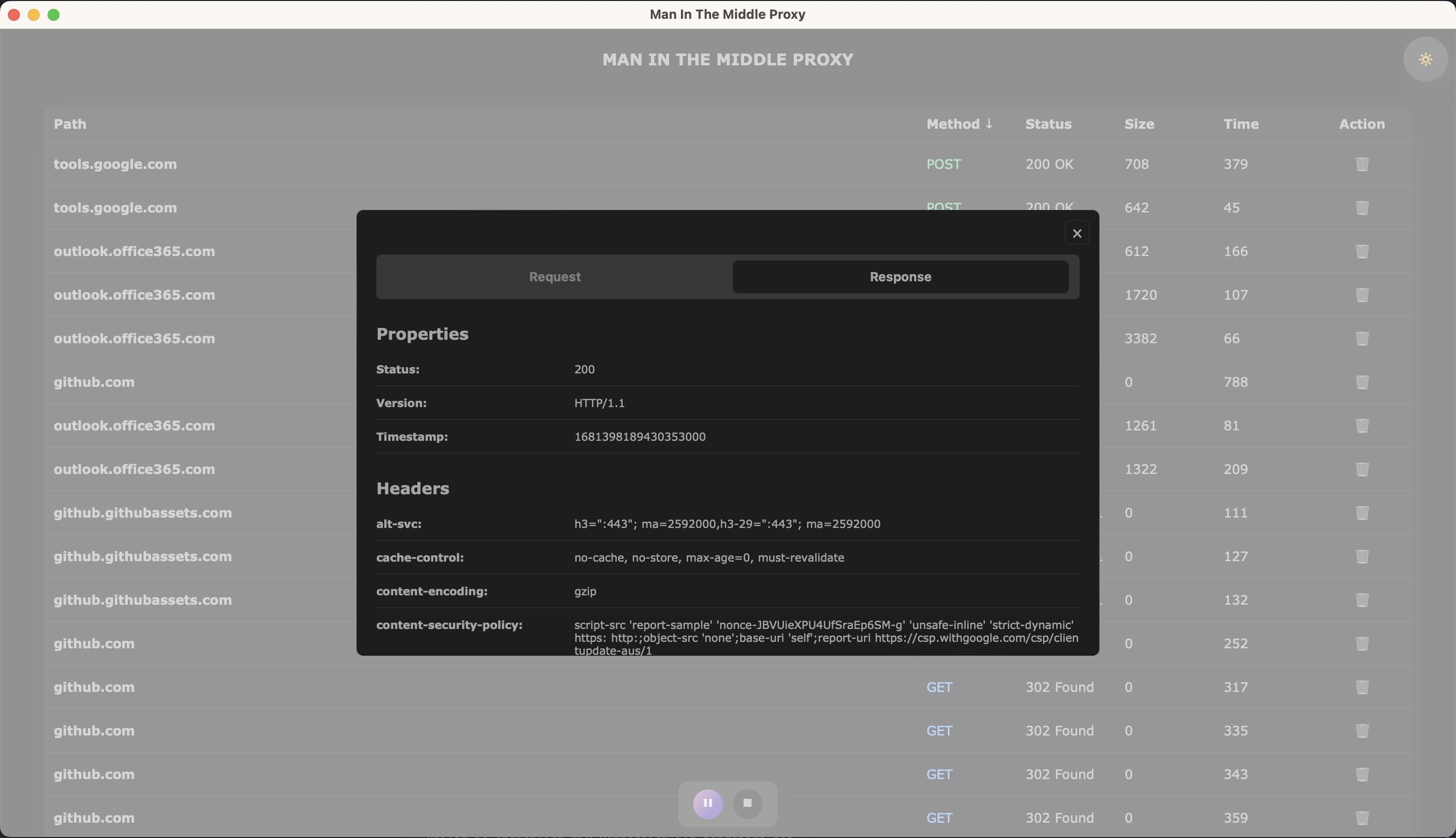Sort the table by Size header
The width and height of the screenshot is (1456, 838).
click(1139, 124)
